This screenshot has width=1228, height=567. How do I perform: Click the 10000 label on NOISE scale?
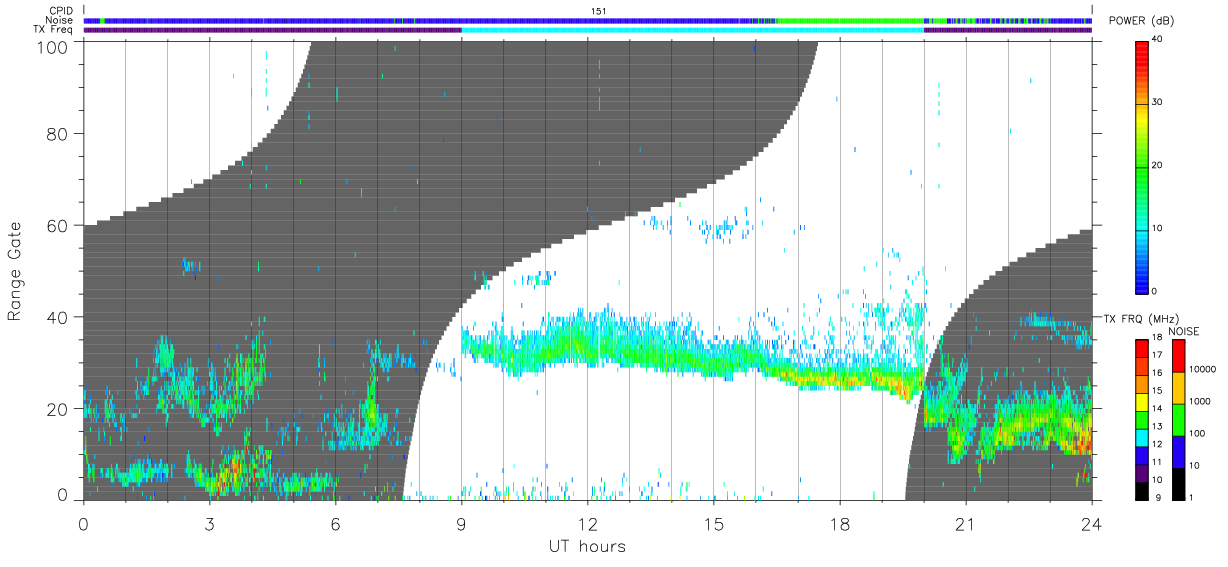[x=1204, y=370]
